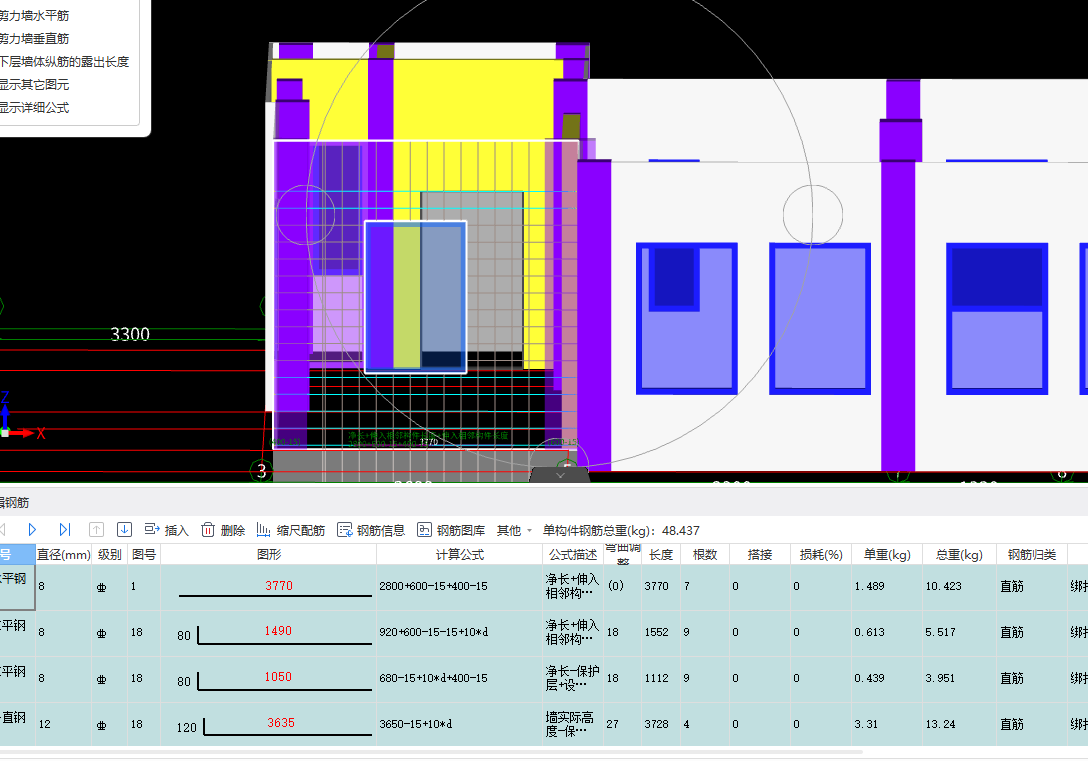Jump to the last rebar row

(65, 530)
